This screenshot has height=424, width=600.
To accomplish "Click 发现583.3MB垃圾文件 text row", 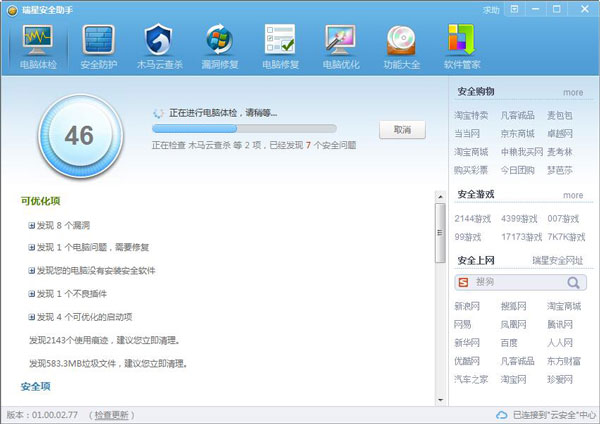I will (108, 363).
